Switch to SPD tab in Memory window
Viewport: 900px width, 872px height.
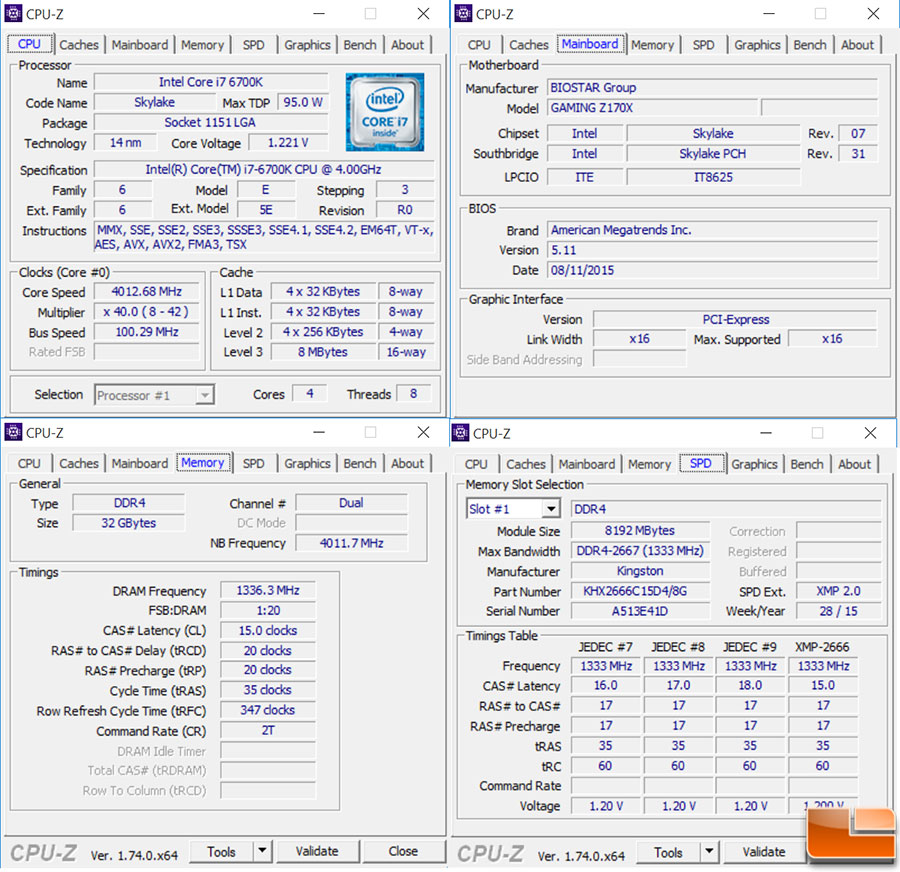pos(253,463)
